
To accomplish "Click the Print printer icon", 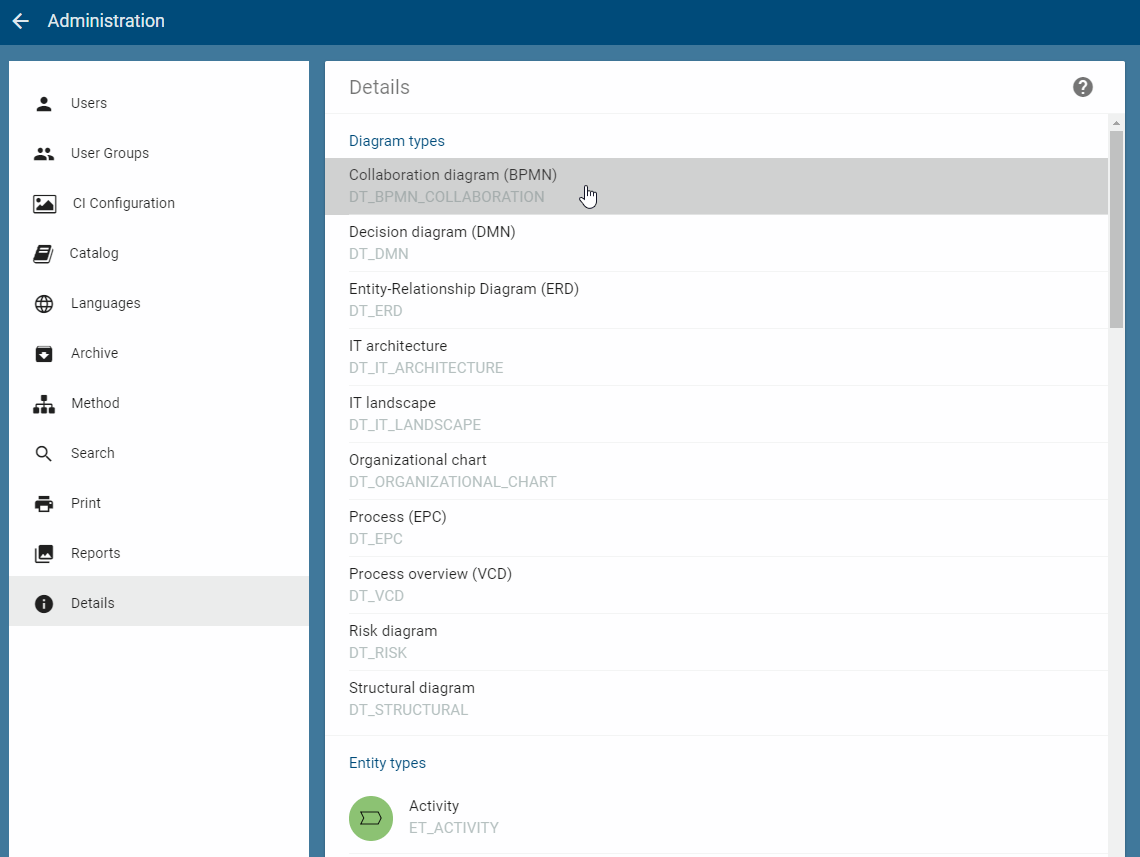I will click(44, 502).
